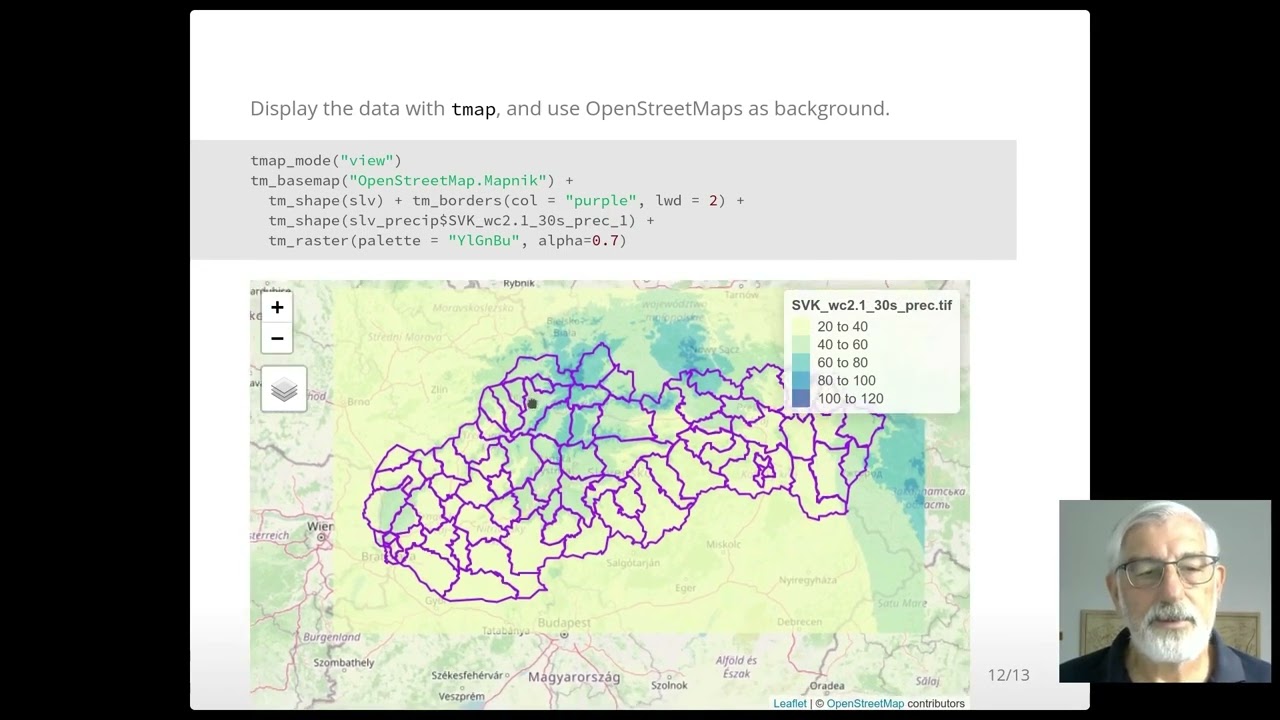1280x720 pixels.
Task: Click the 80 to 100 legend swatch
Action: point(801,381)
